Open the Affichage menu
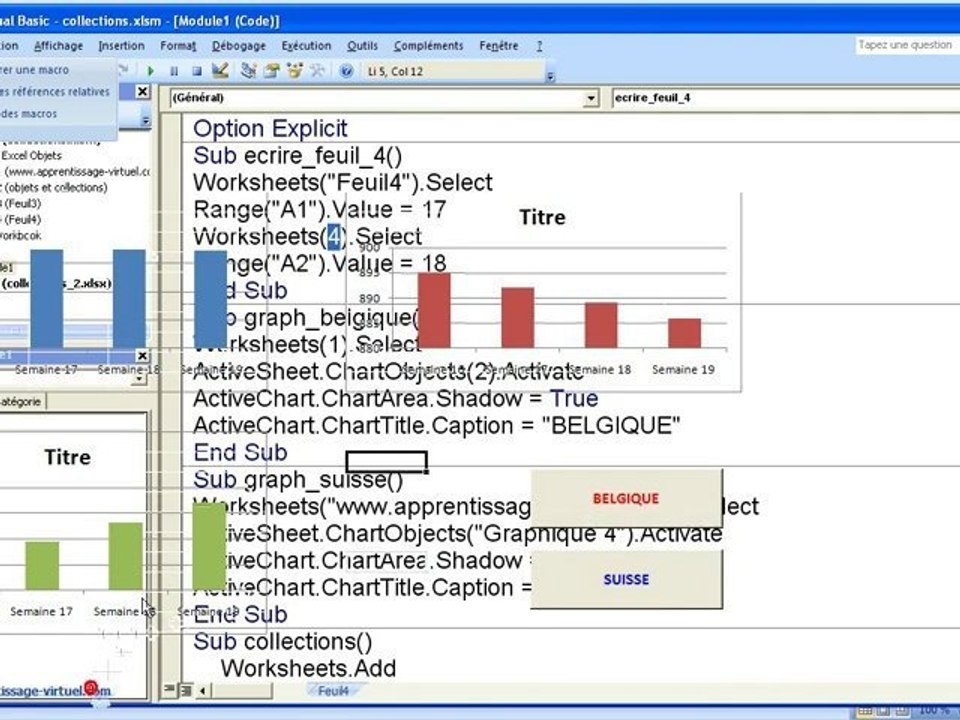Image resolution: width=960 pixels, height=720 pixels. tap(58, 46)
